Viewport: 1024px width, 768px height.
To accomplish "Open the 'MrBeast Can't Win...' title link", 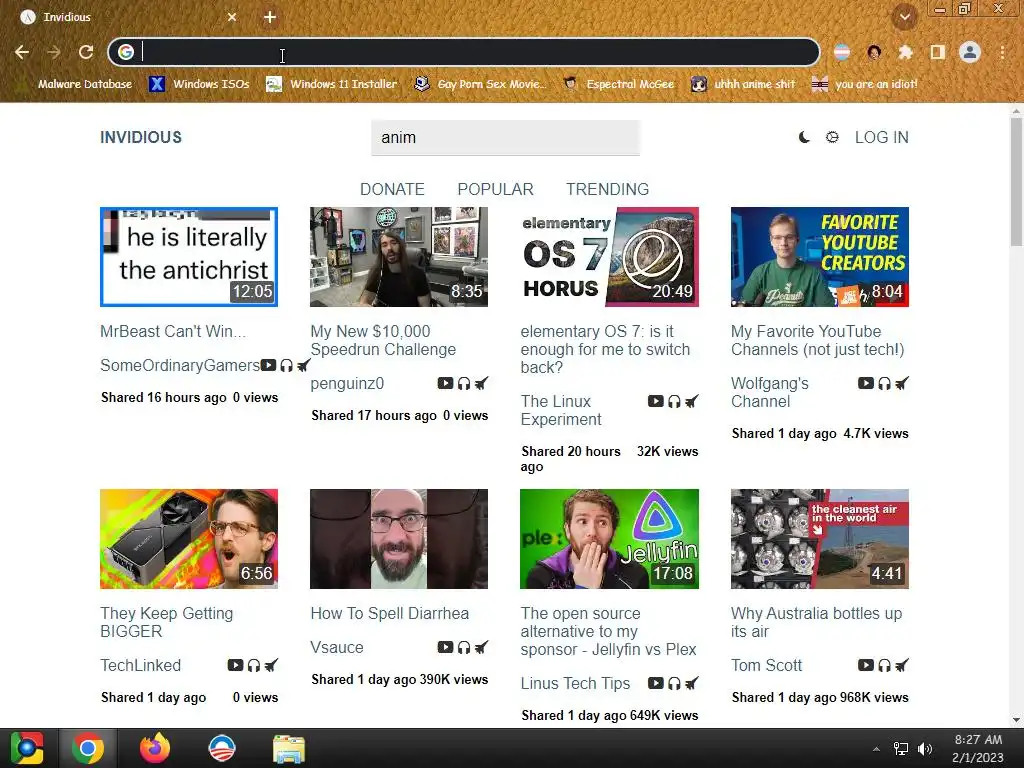I will tap(173, 331).
